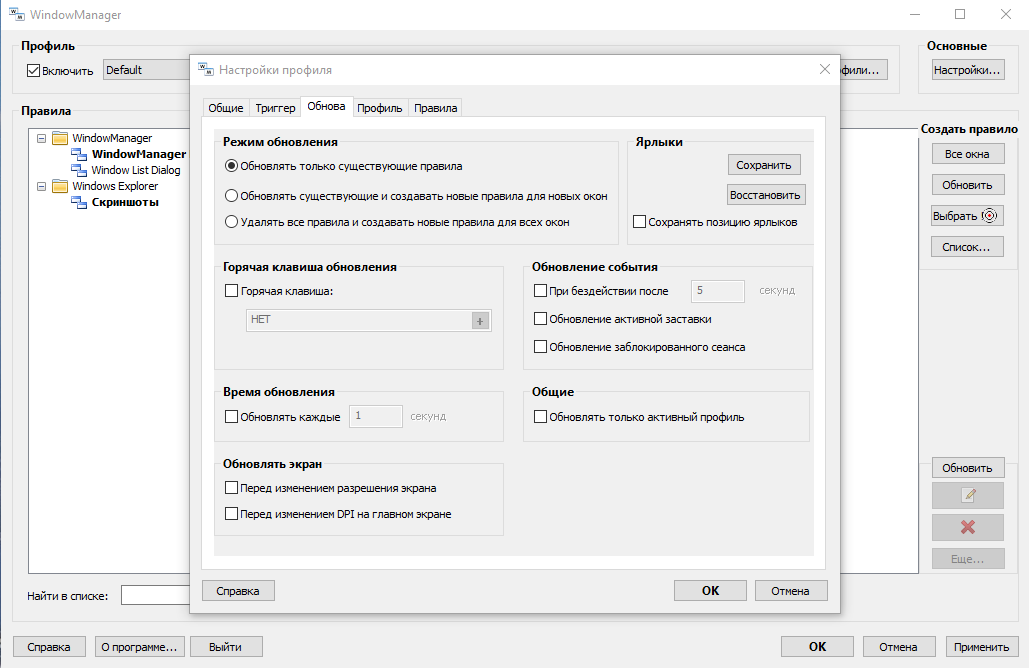1029x668 pixels.
Task: Select the Скриншоты rule item
Action: [125, 203]
